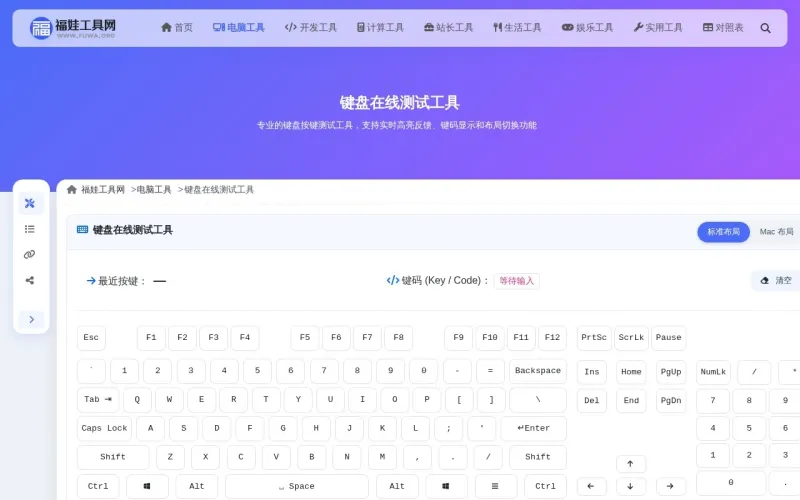Screen dimensions: 800x500
Task: Click the Home key
Action: point(631,372)
